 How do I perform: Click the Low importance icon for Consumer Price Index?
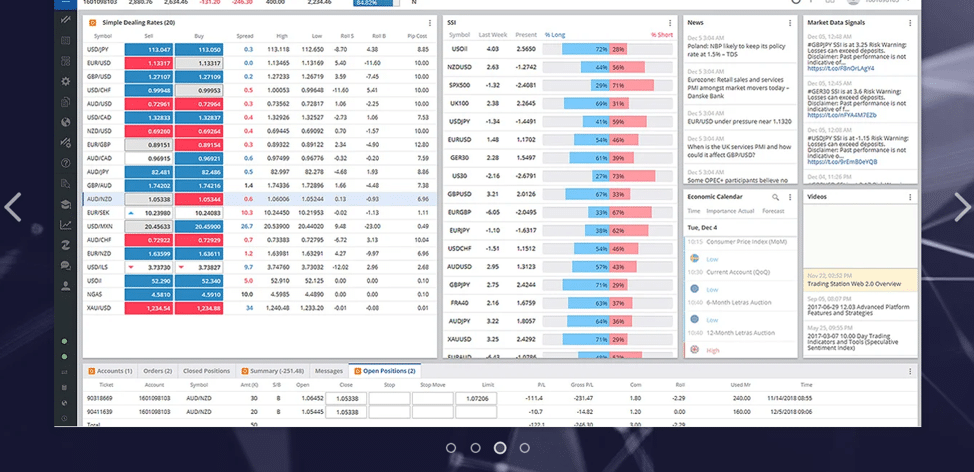click(x=694, y=258)
